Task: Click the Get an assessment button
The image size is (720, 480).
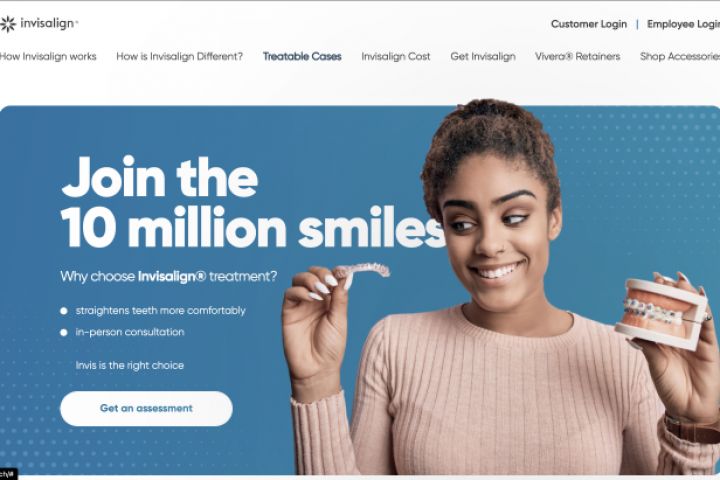Action: click(146, 408)
